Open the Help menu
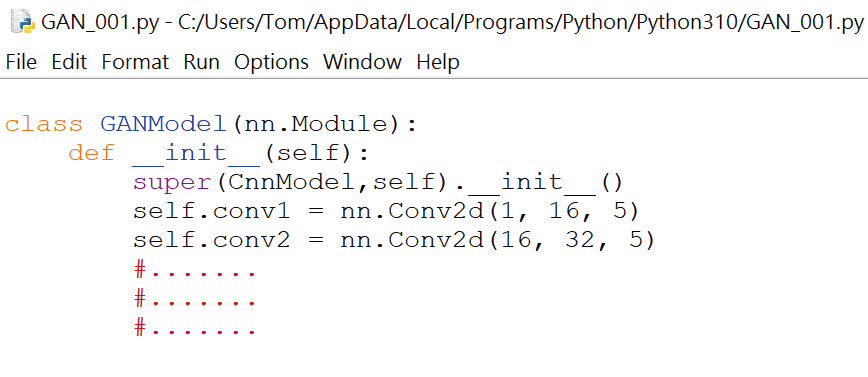 tap(438, 61)
